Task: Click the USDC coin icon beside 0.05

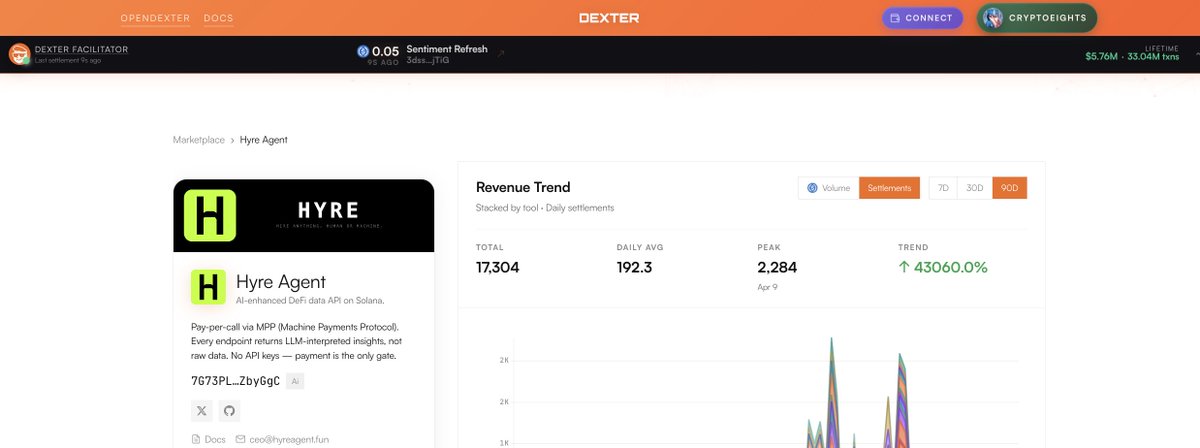Action: pyautogui.click(x=363, y=51)
